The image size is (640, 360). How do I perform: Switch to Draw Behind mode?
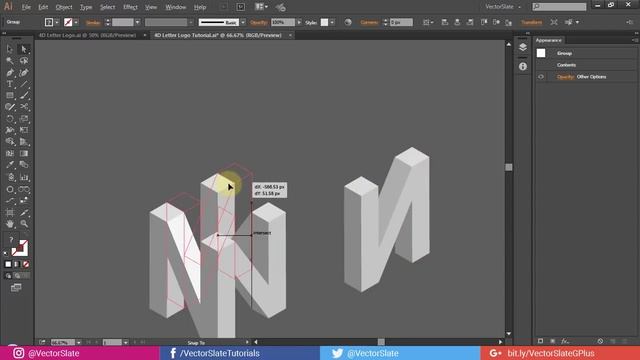point(17,276)
